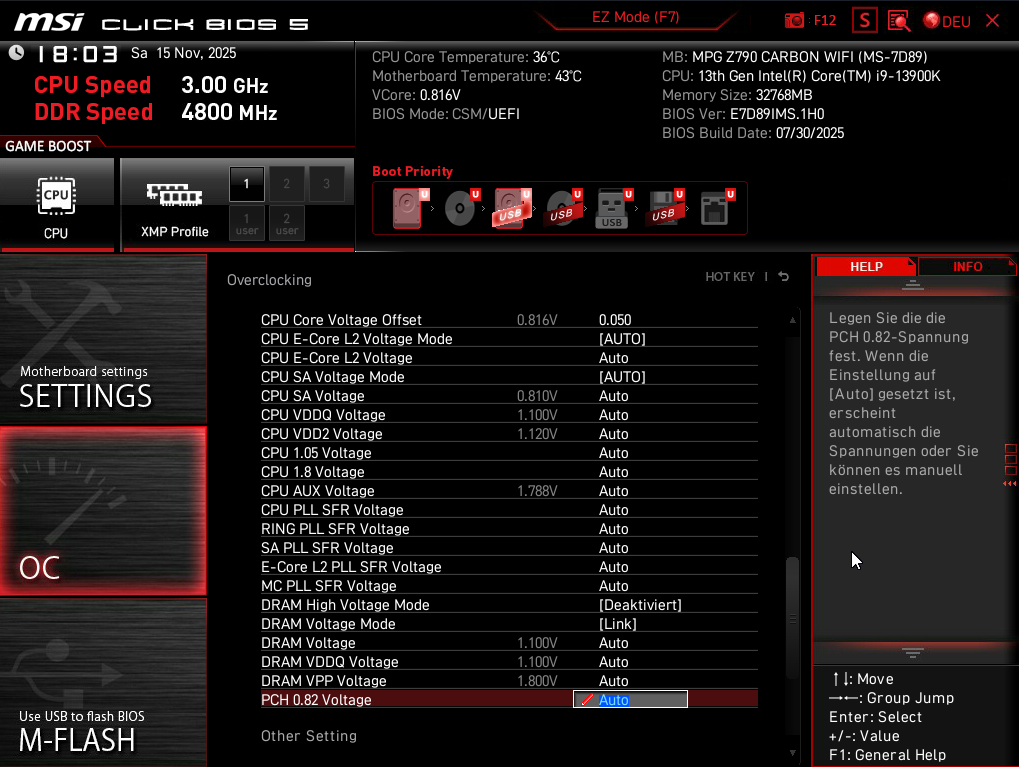The image size is (1019, 767).
Task: Open CPU E-Core L2 Voltage Mode dropdown
Action: (x=622, y=339)
